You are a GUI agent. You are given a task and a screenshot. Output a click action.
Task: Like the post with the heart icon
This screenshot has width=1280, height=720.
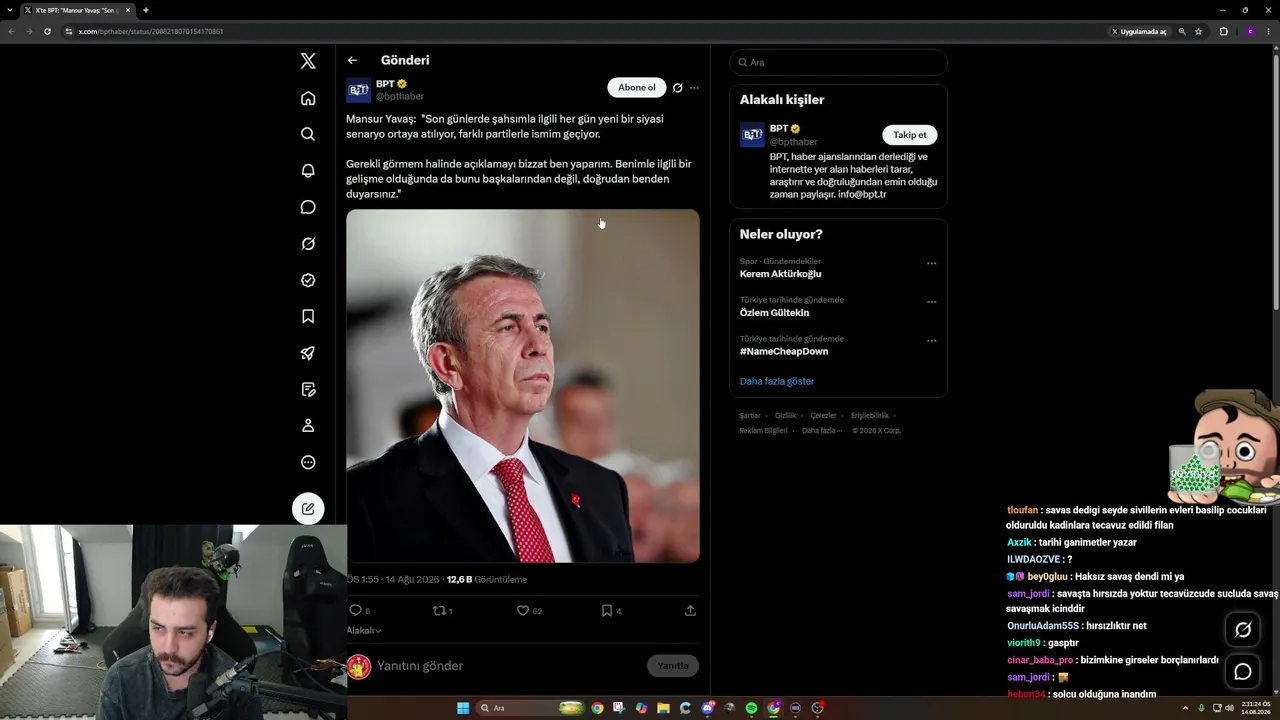tap(522, 610)
